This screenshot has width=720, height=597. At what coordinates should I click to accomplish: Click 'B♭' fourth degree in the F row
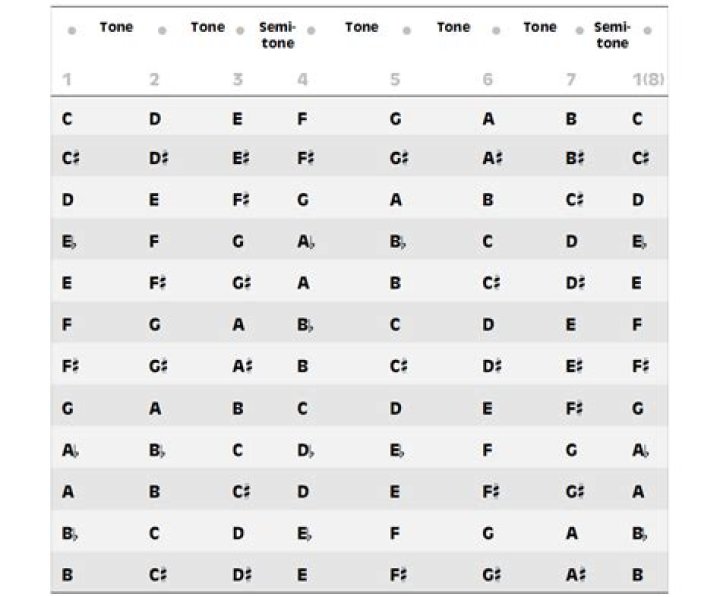click(x=305, y=325)
